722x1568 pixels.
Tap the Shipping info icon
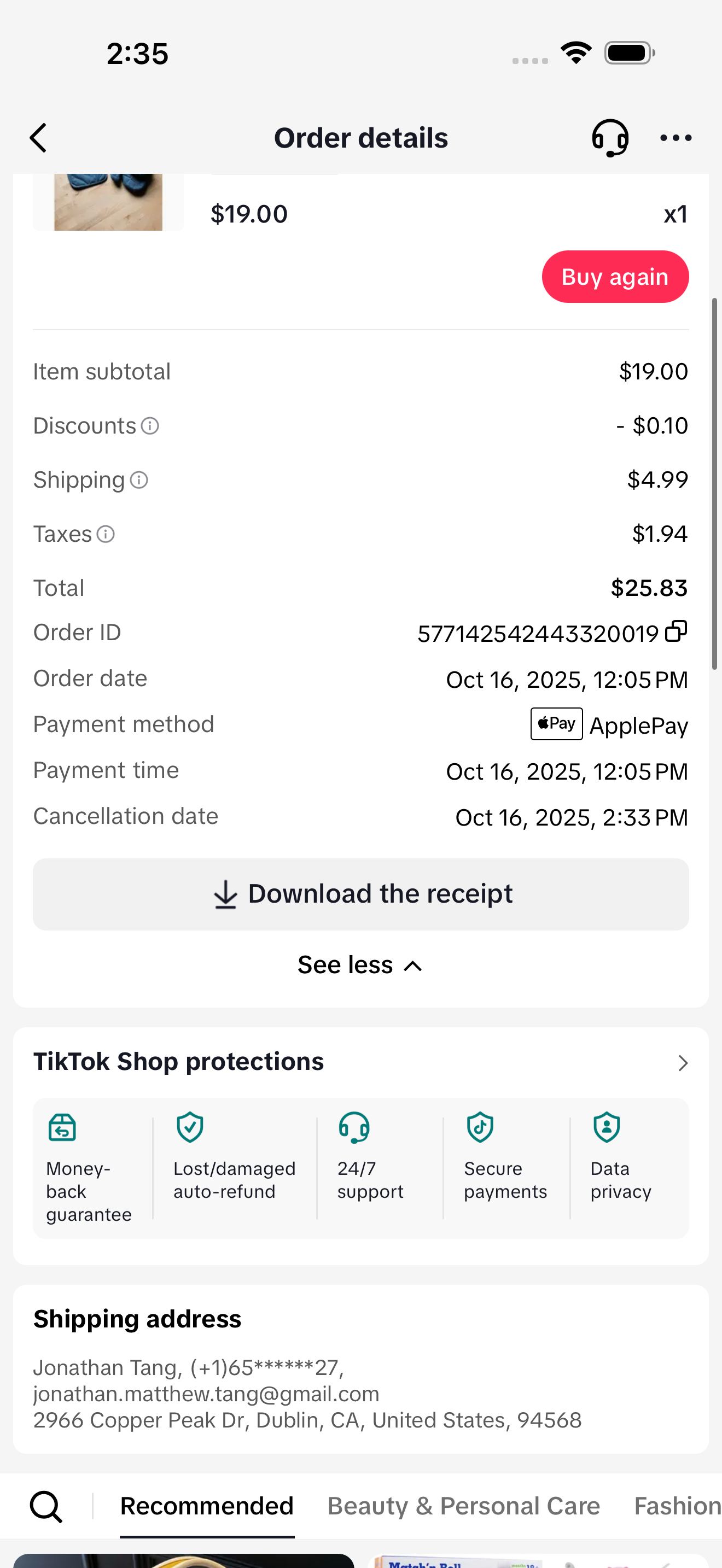pos(139,479)
